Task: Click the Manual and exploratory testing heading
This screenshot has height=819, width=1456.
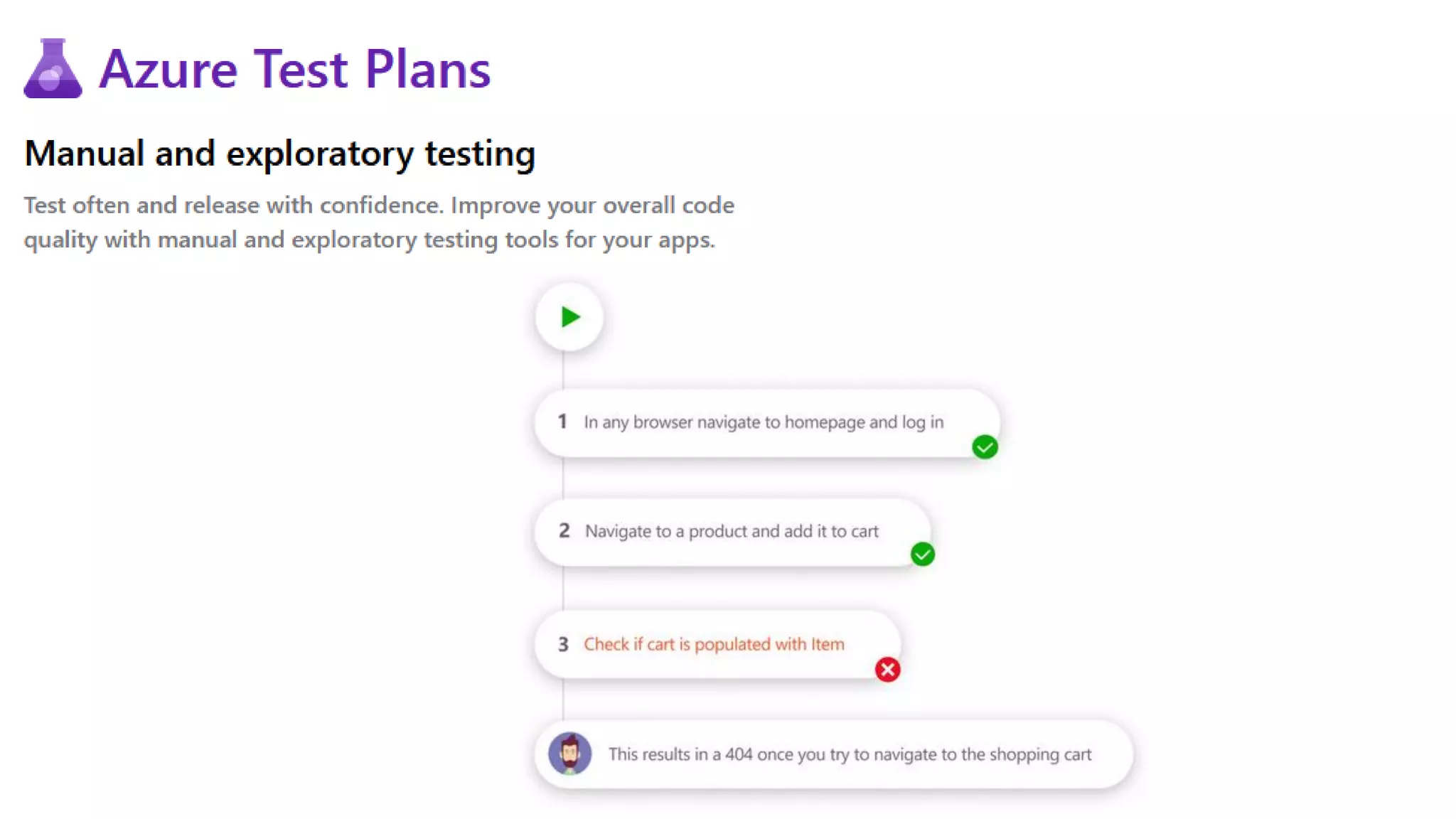Action: point(280,154)
